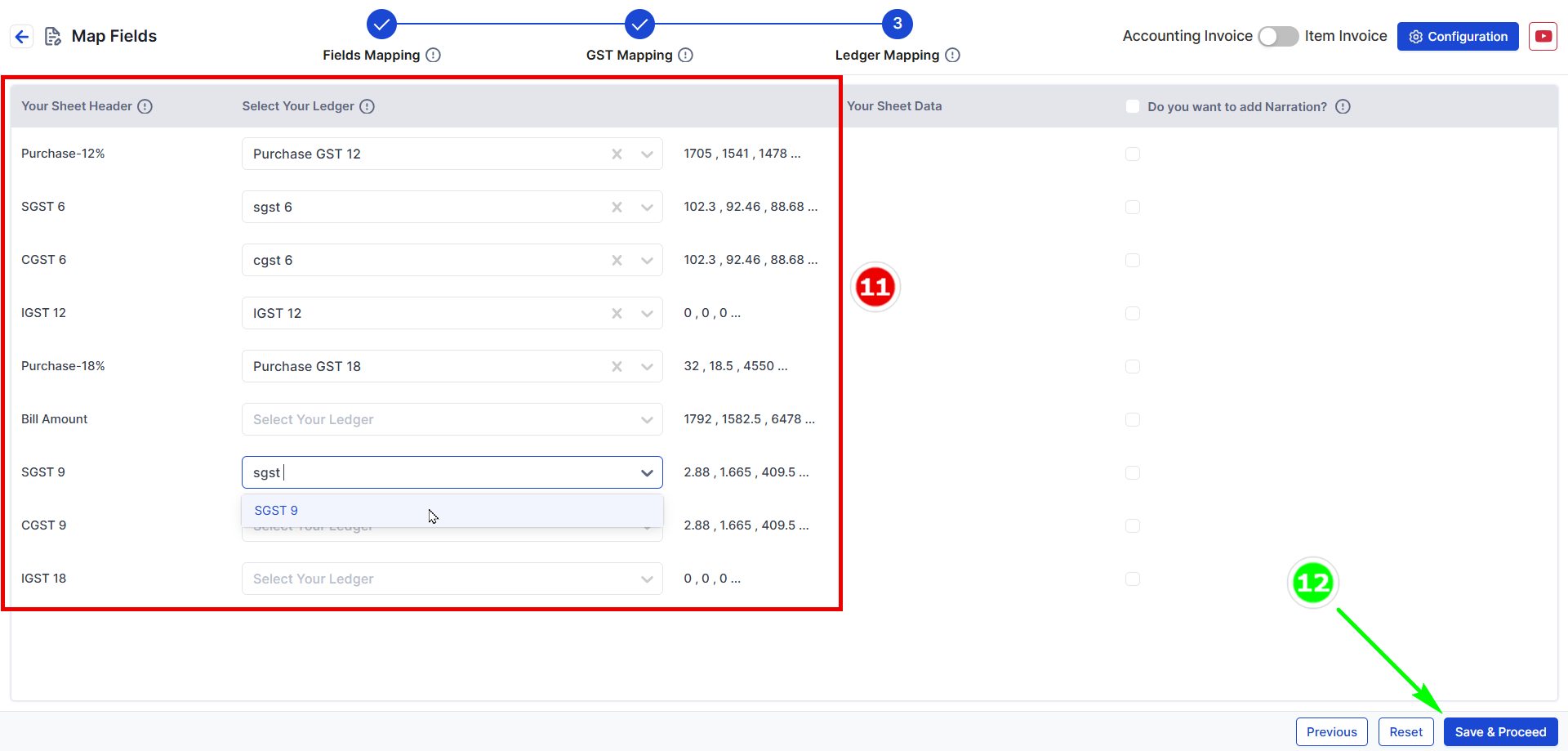1568x751 pixels.
Task: Click the Narration info icon
Action: 1343,106
